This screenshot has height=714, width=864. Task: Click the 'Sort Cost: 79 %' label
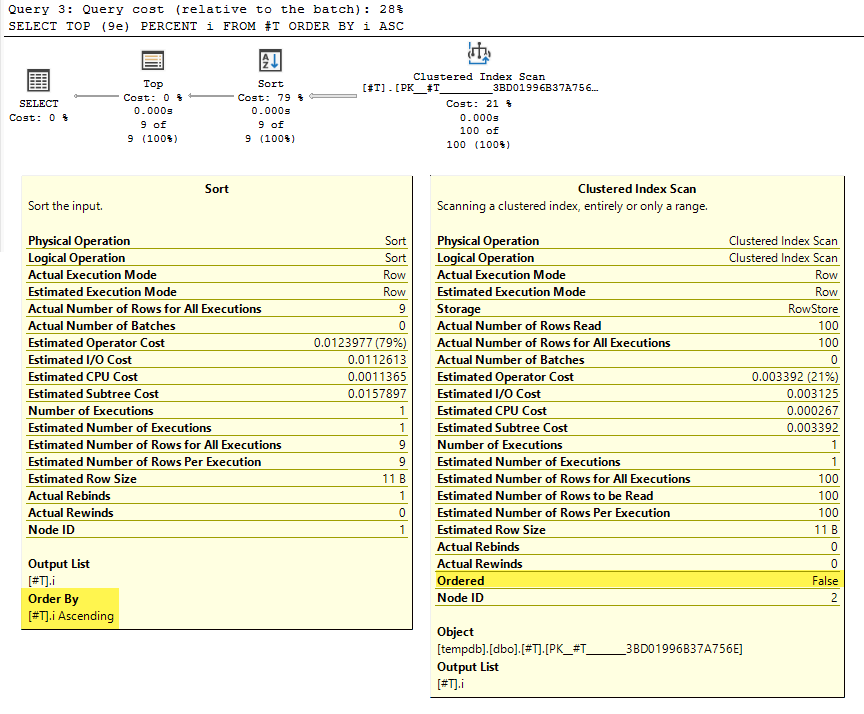270,91
